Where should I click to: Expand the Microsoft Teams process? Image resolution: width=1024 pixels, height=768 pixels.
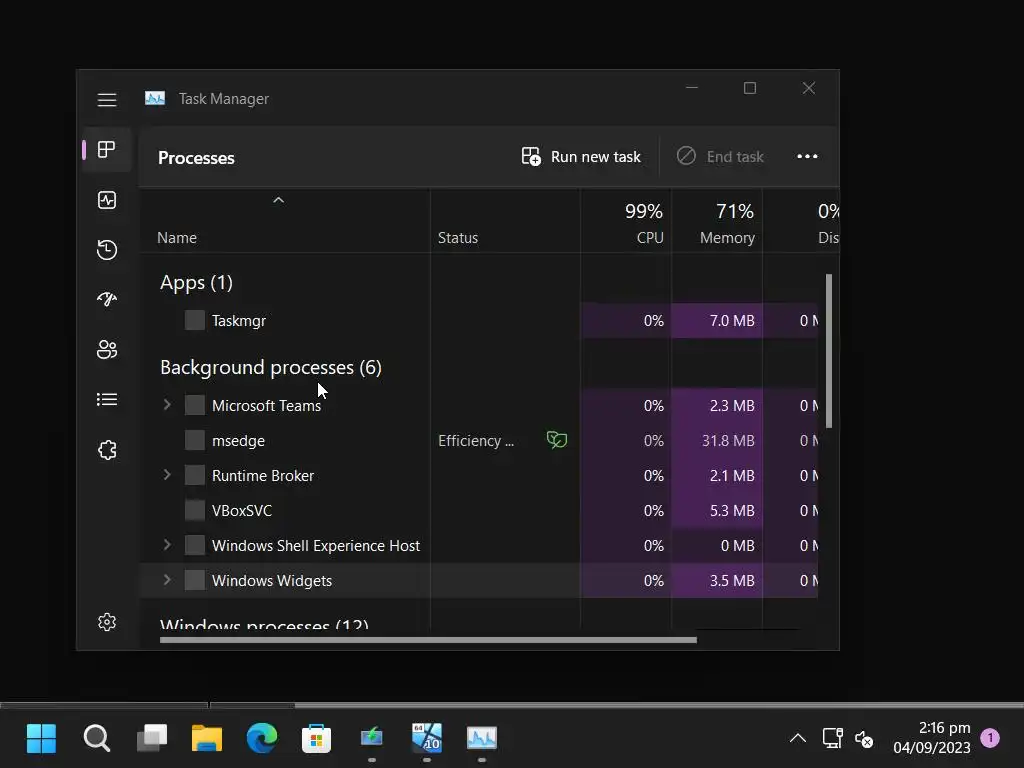point(167,405)
